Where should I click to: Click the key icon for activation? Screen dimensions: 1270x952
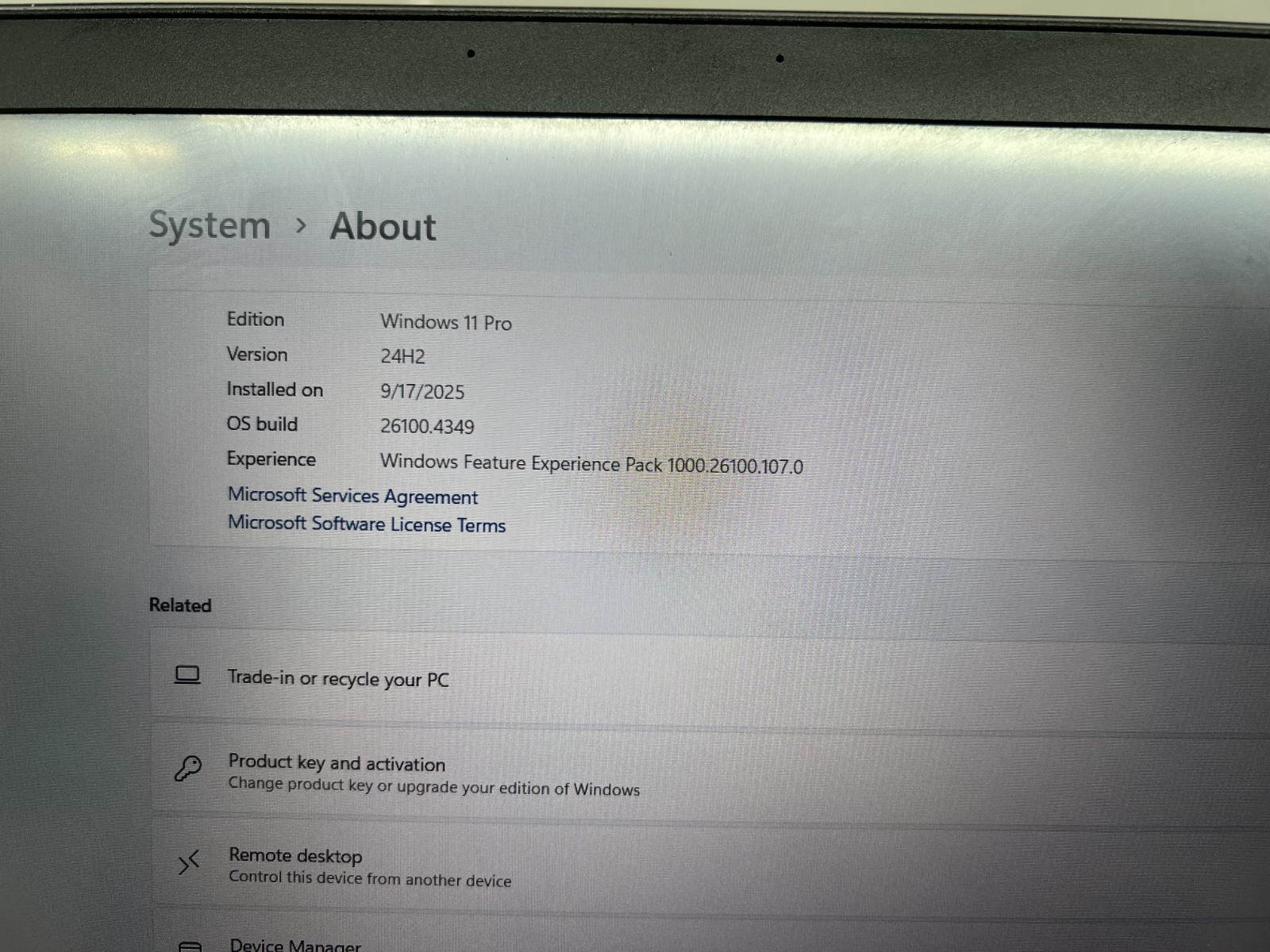[x=188, y=768]
